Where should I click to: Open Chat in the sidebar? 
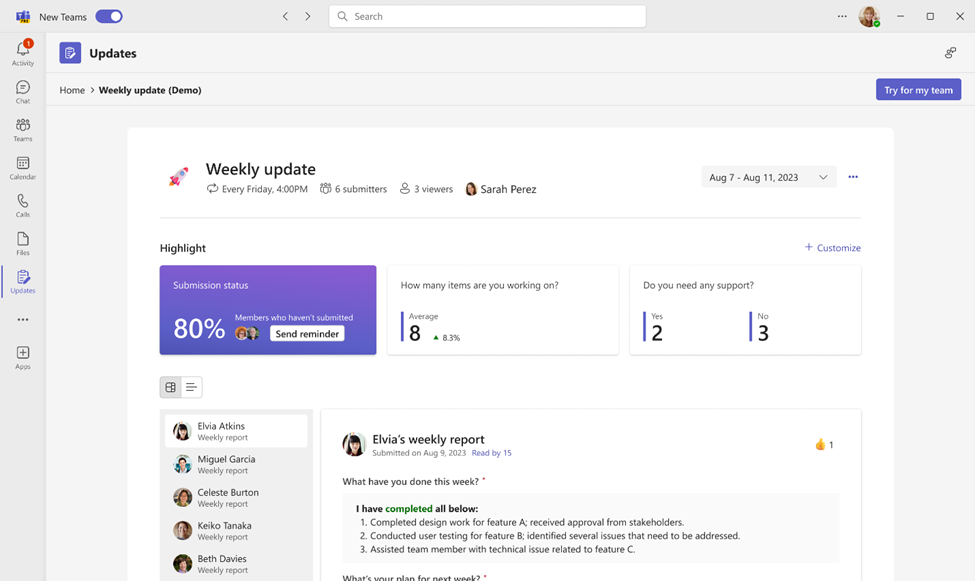click(22, 91)
